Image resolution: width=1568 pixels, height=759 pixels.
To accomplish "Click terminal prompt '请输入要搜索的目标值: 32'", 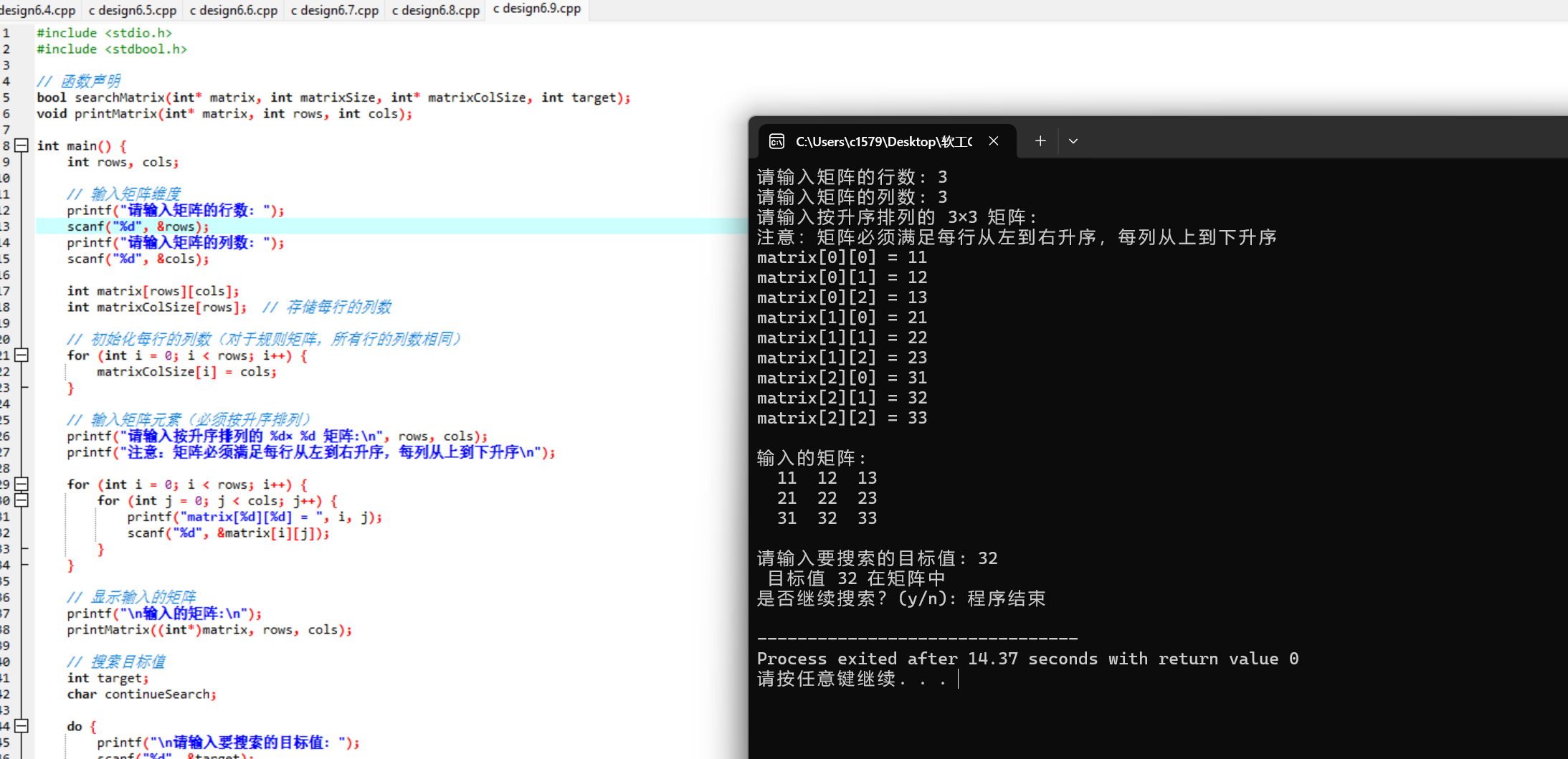I will coord(877,558).
